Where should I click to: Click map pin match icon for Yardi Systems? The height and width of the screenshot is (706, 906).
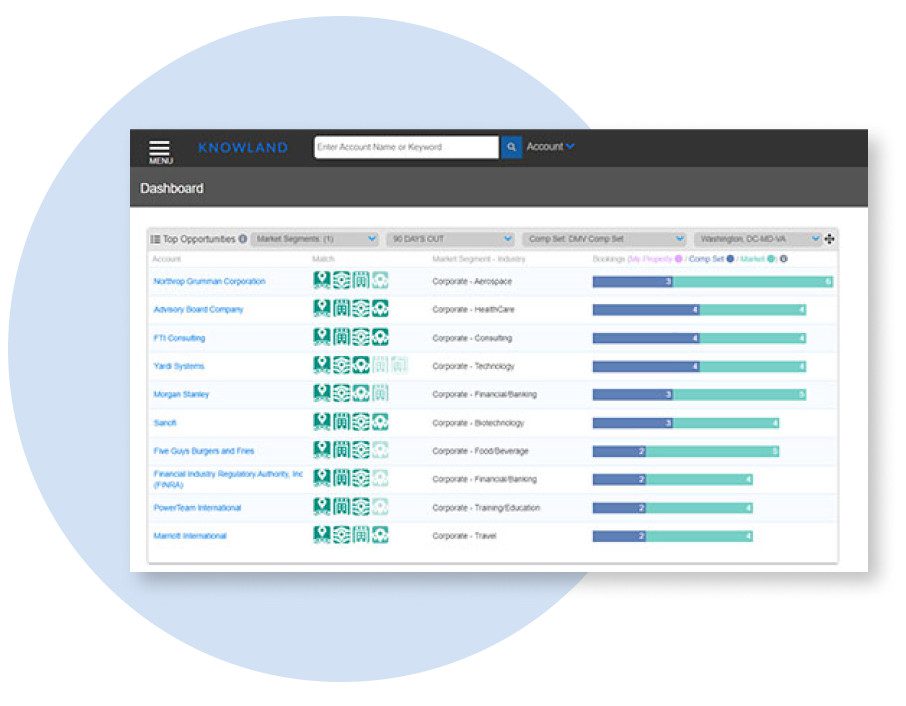pos(322,365)
